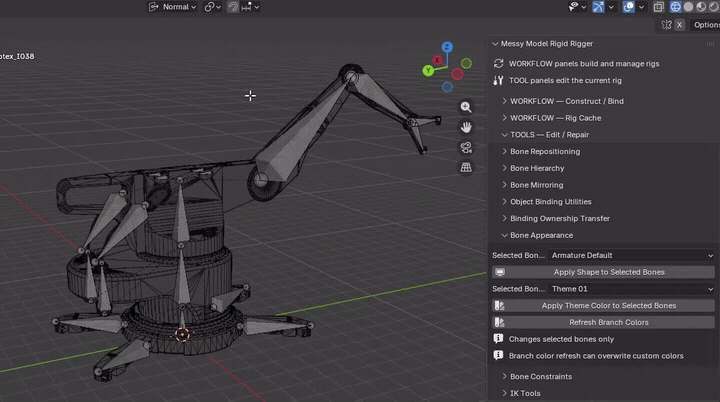Click text 'Branch color refresh can overwrite custom colors'

[596, 356]
